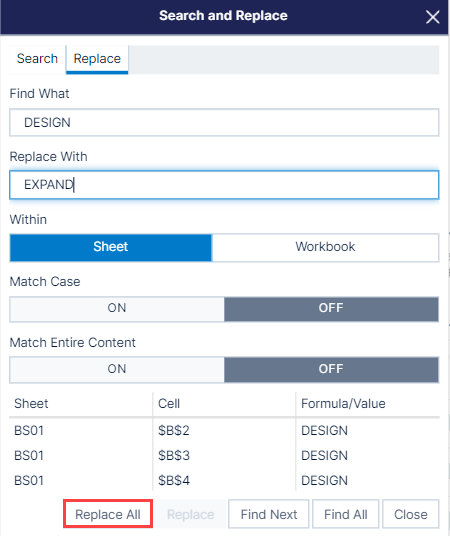Image resolution: width=450 pixels, height=536 pixels.
Task: Select the $B$4 result row
Action: 224,480
